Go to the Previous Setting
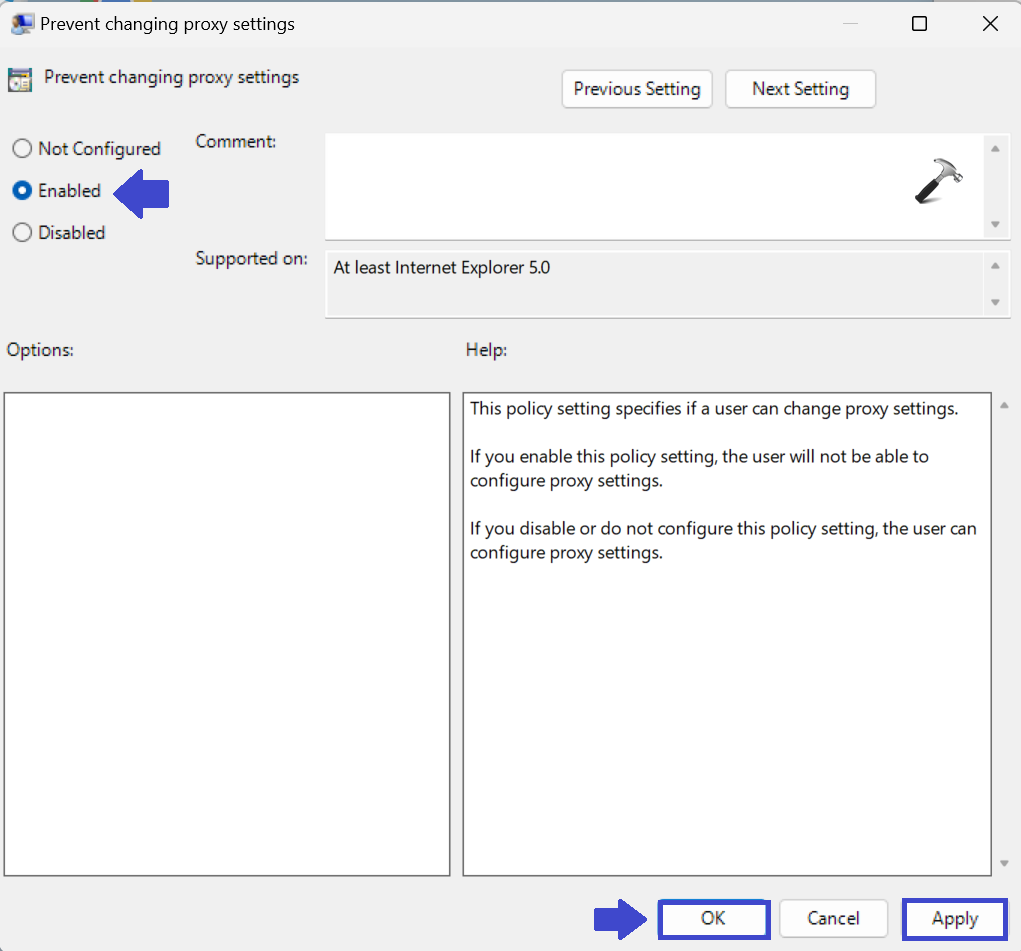 point(637,89)
